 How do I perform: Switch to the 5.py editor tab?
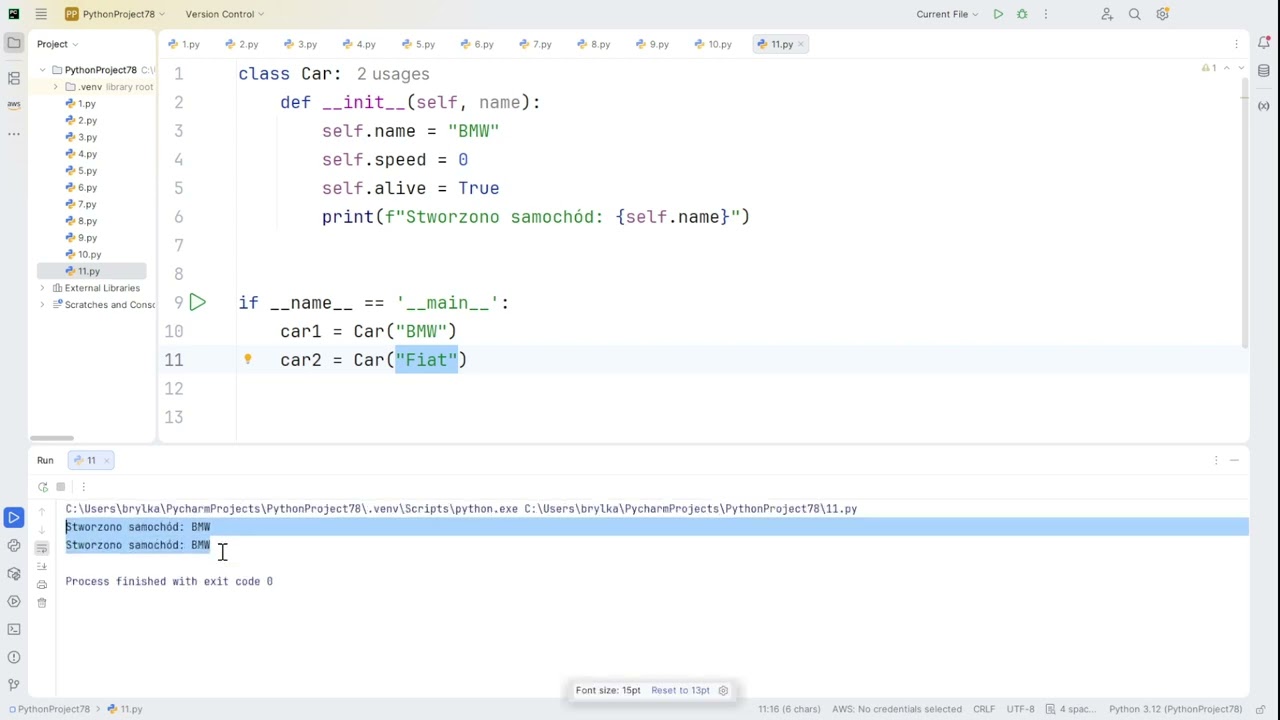[x=419, y=44]
